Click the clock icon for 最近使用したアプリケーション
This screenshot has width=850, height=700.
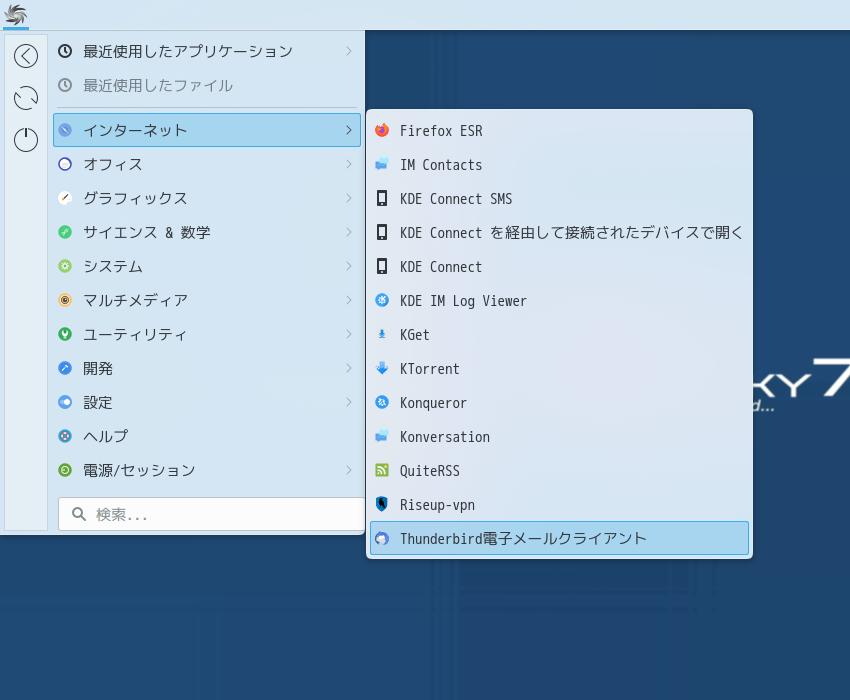(x=65, y=52)
